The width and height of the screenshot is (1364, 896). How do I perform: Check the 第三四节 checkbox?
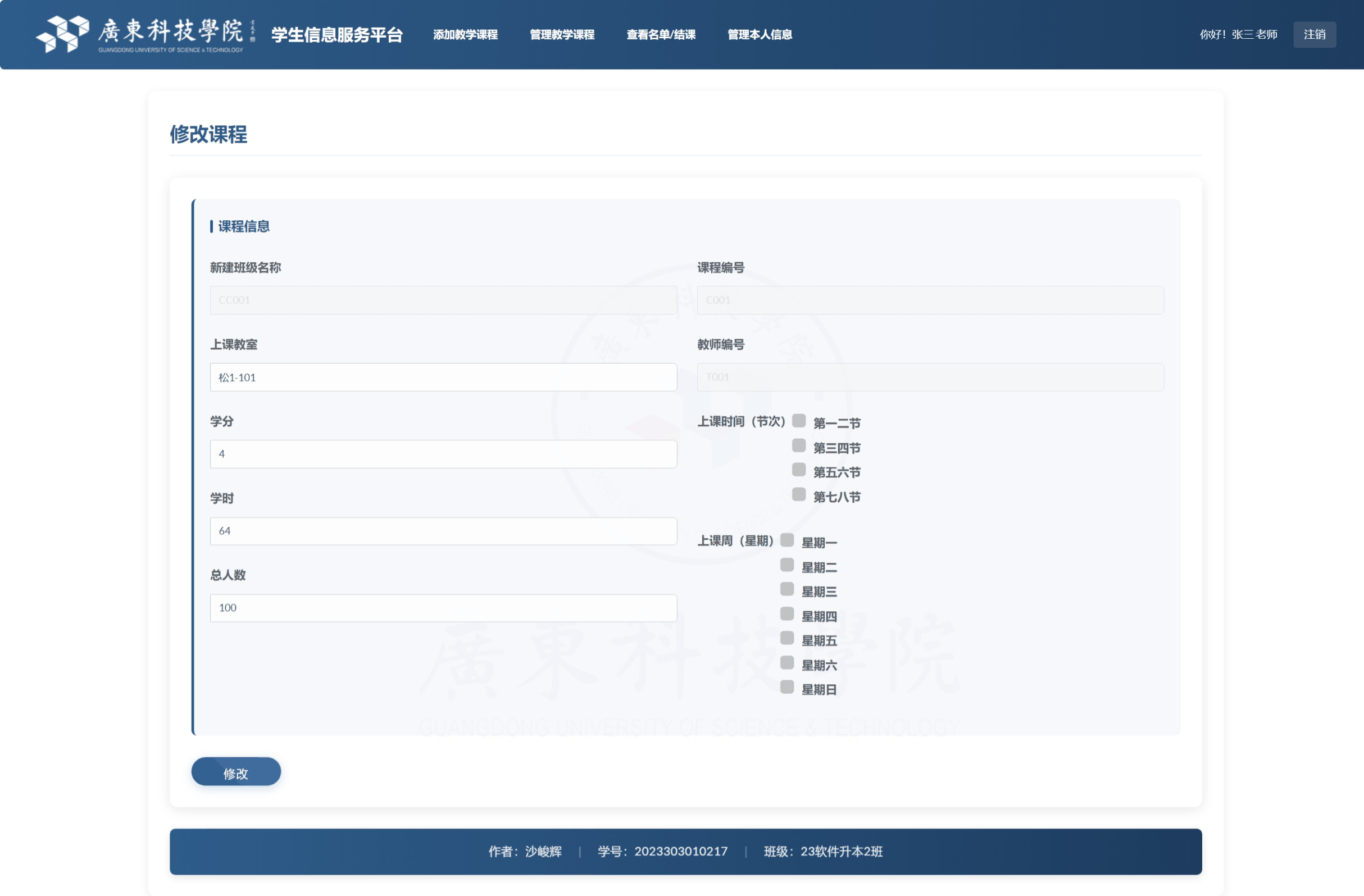798,445
